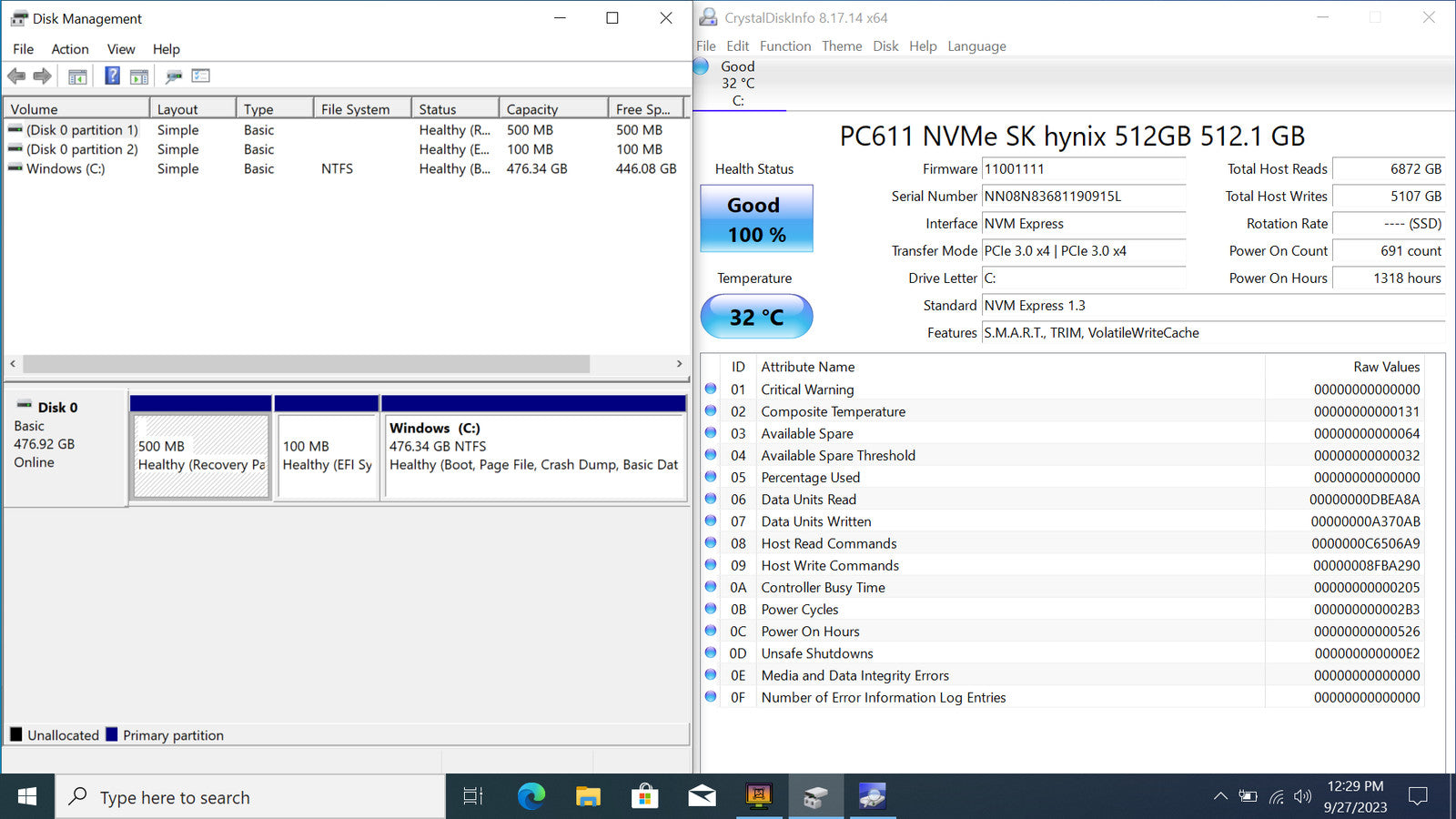Image resolution: width=1456 pixels, height=819 pixels.
Task: Open Help via the blue question mark icon
Action: (x=112, y=76)
